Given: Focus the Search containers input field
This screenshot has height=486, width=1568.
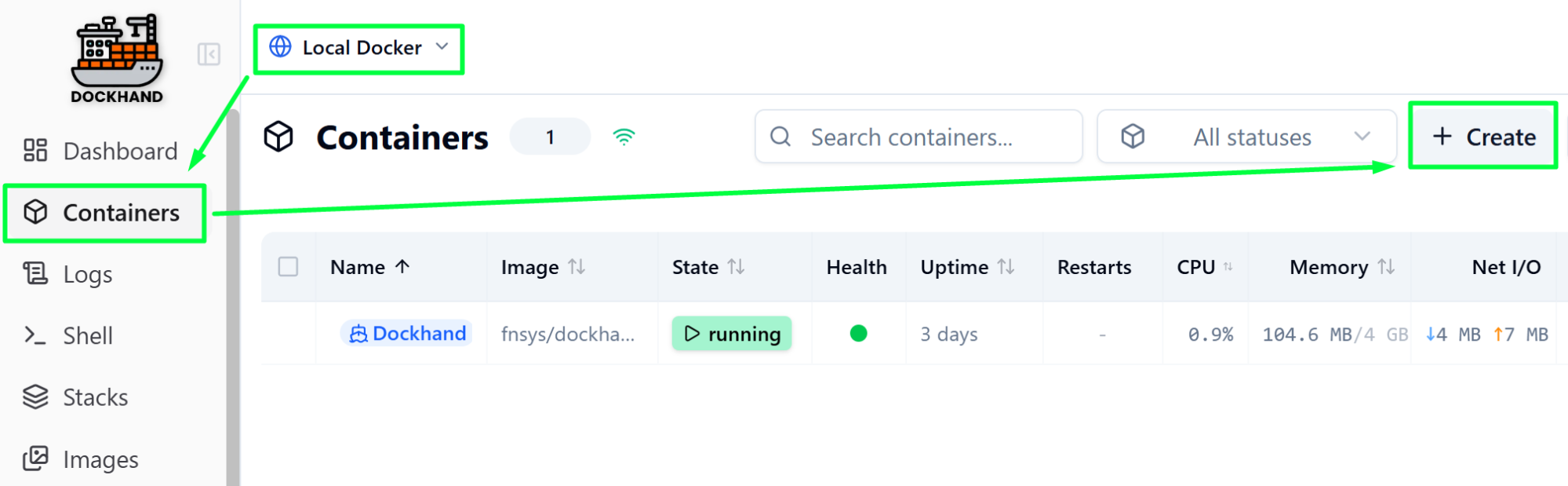Looking at the screenshot, I should (x=919, y=137).
